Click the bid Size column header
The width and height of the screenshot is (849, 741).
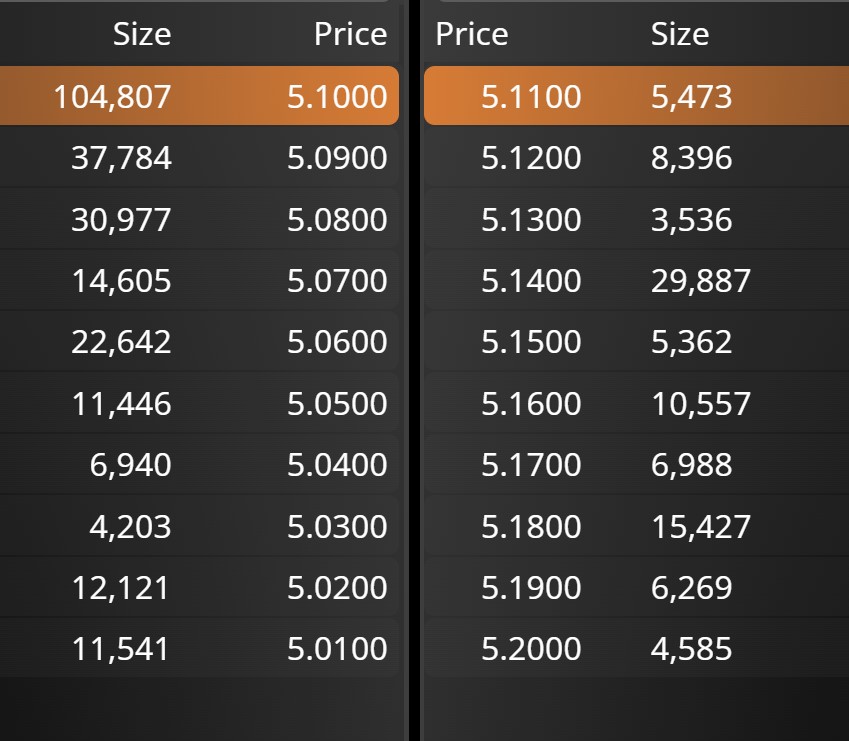pyautogui.click(x=141, y=35)
